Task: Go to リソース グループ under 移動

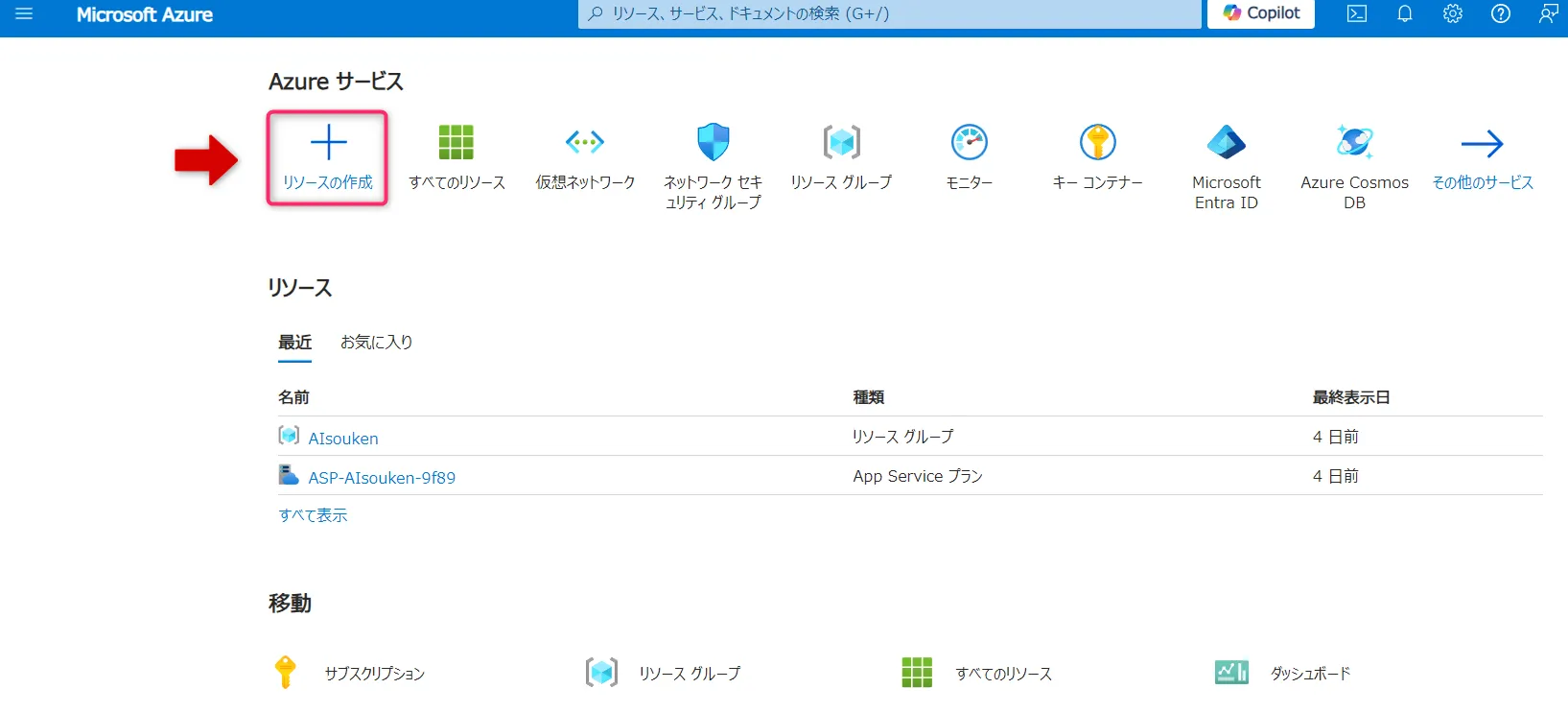Action: coord(690,674)
